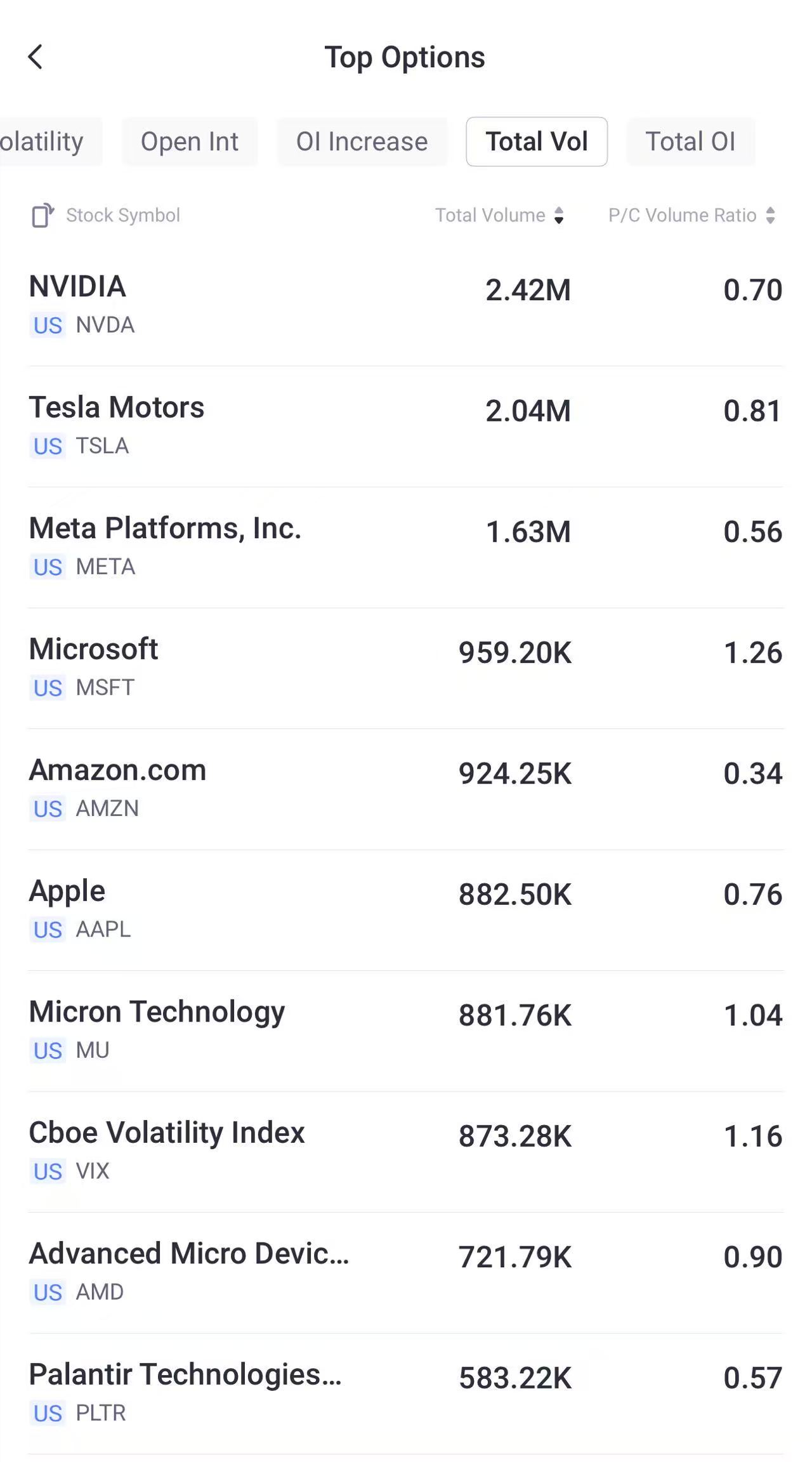Sort by P/C Volume Ratio arrows

(x=770, y=215)
